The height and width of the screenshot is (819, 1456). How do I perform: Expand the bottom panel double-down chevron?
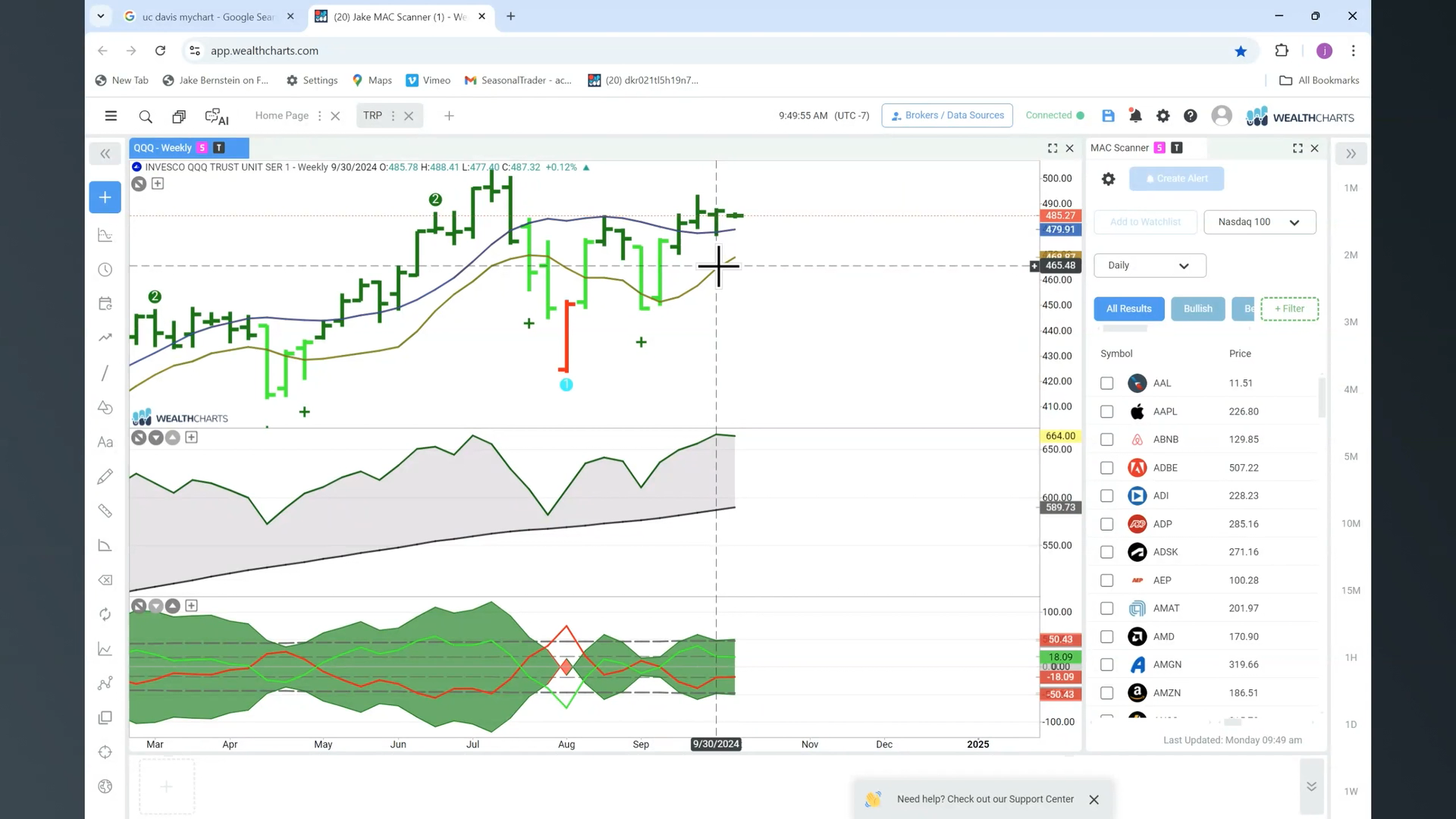click(x=1311, y=786)
